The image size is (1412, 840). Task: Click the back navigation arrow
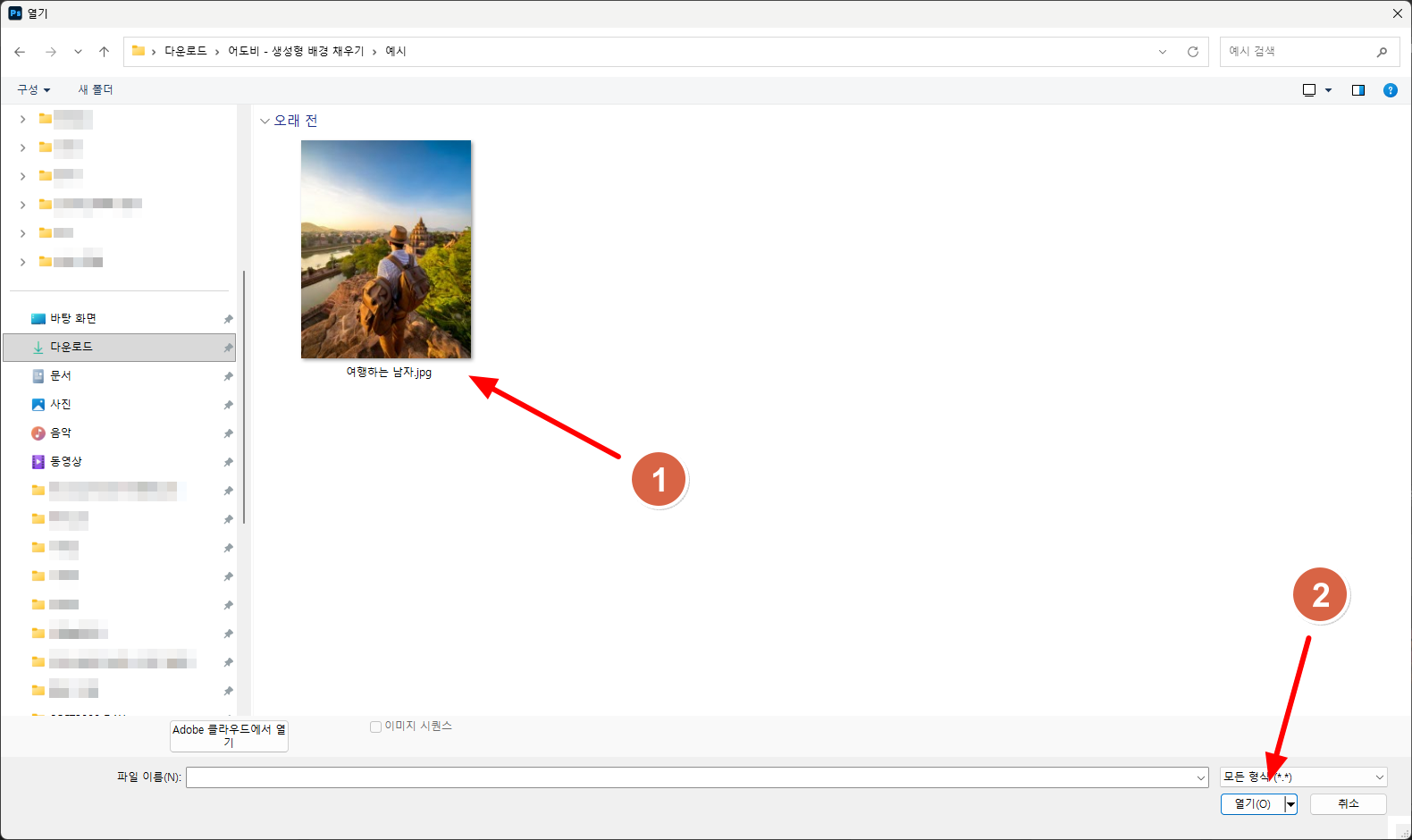[x=20, y=52]
